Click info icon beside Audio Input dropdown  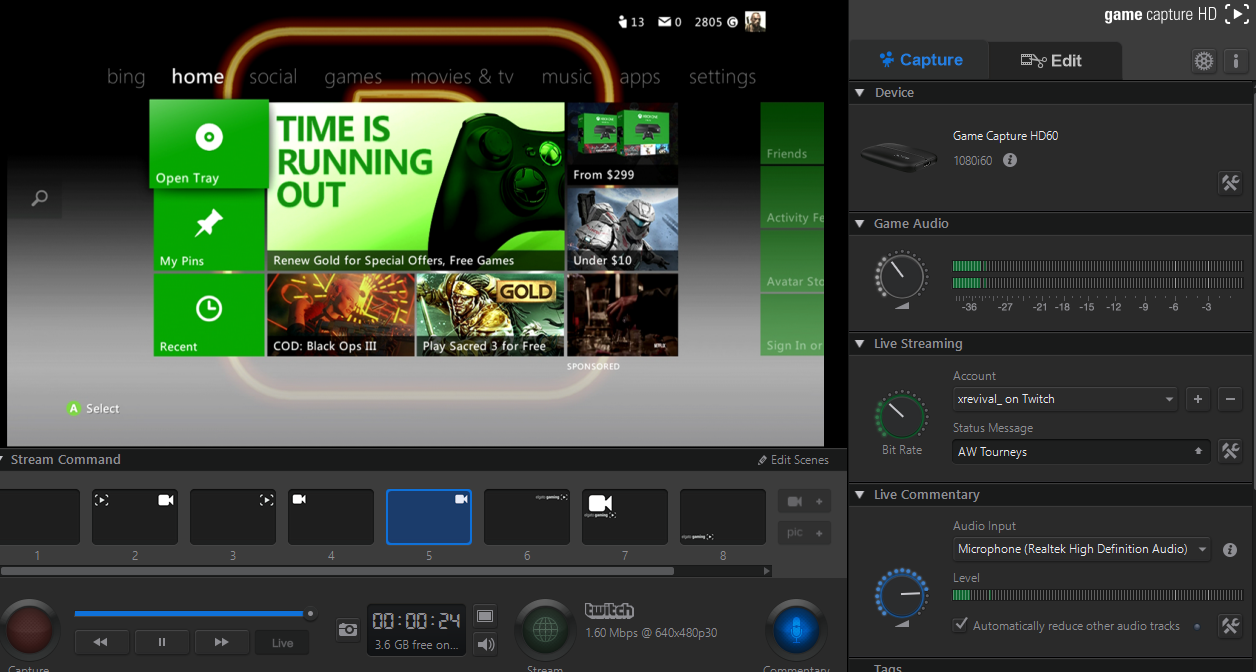[1230, 549]
